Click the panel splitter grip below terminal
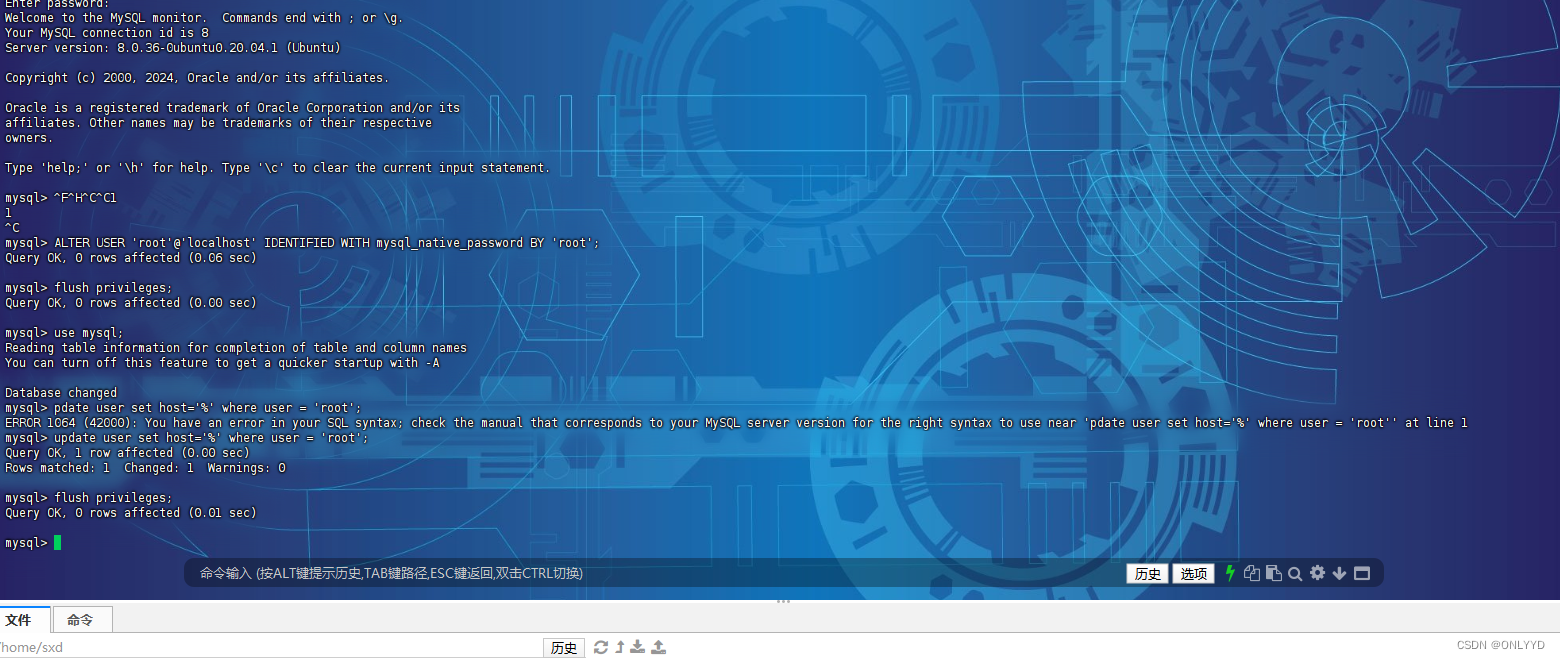The image size is (1560, 659). [x=783, y=601]
